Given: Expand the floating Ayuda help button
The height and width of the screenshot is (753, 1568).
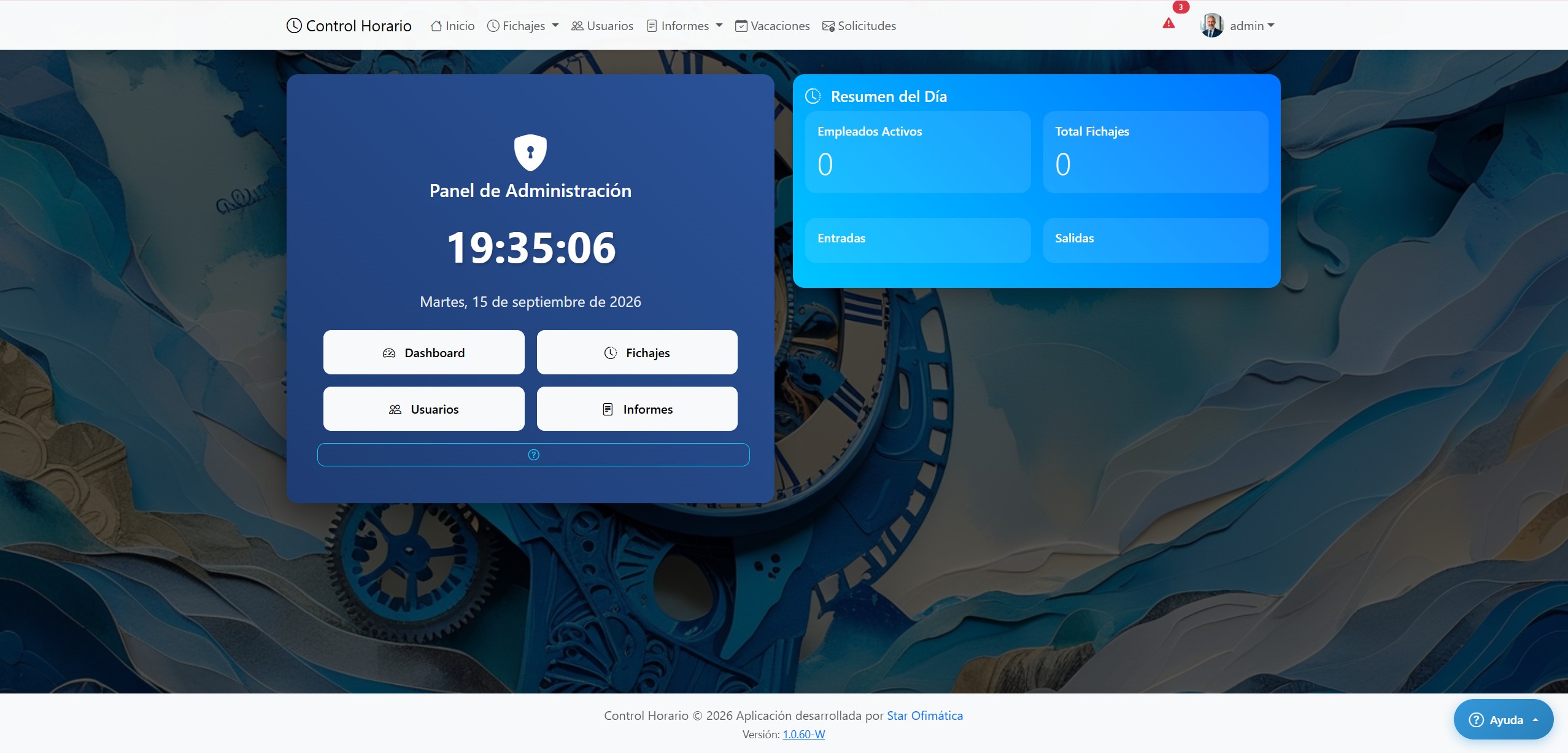Looking at the screenshot, I should click(1504, 720).
